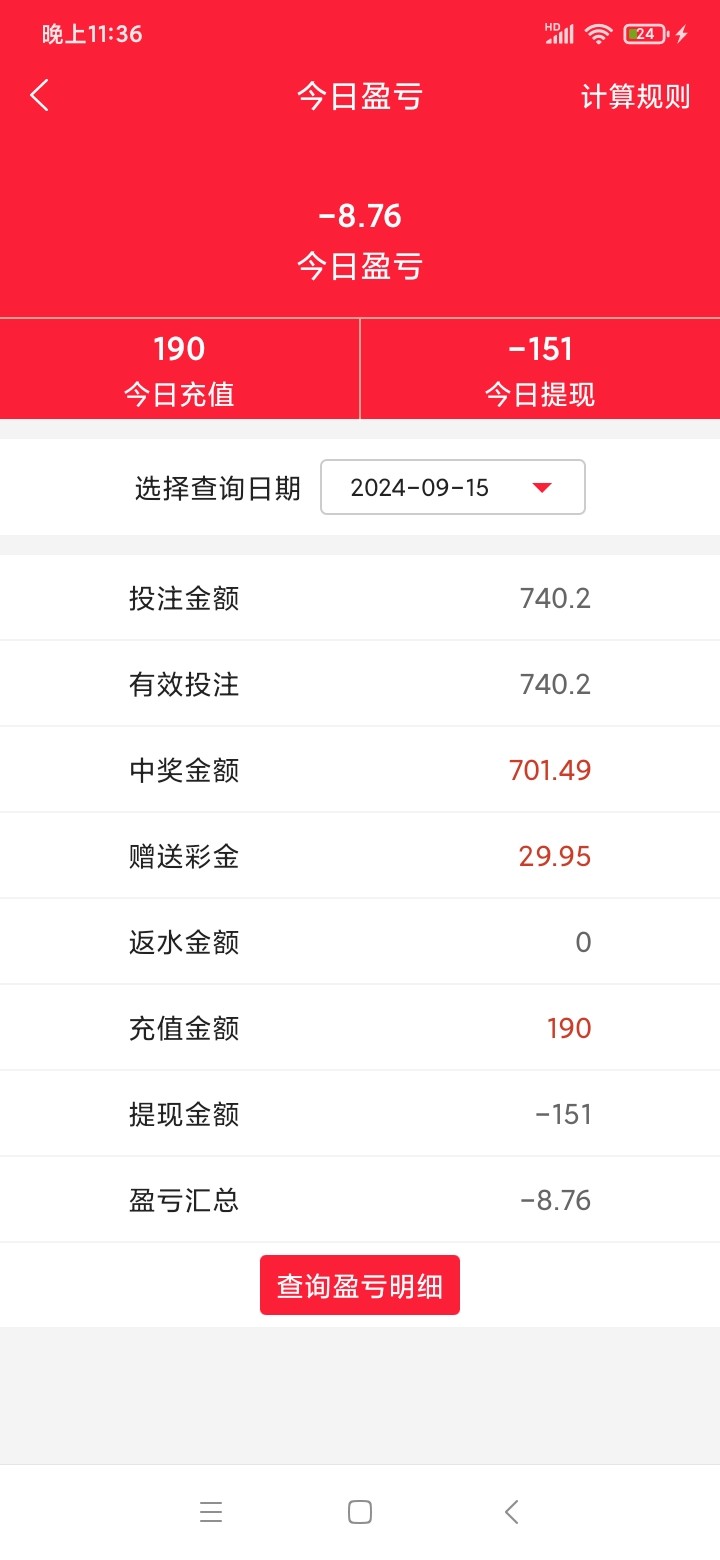Tap the battery indicator icon

click(645, 34)
